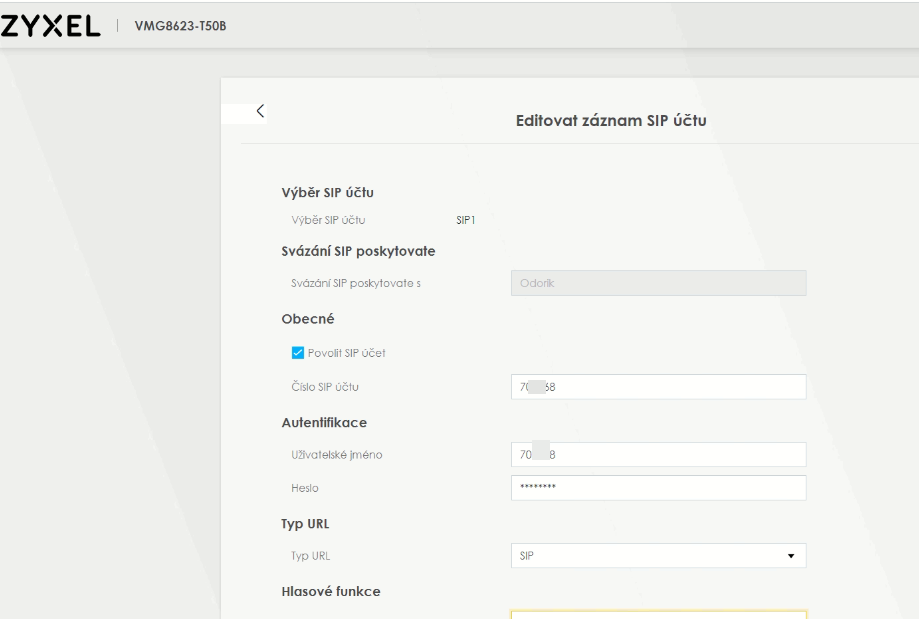Click the highlighted field under Hlasové funkce

coord(657,614)
